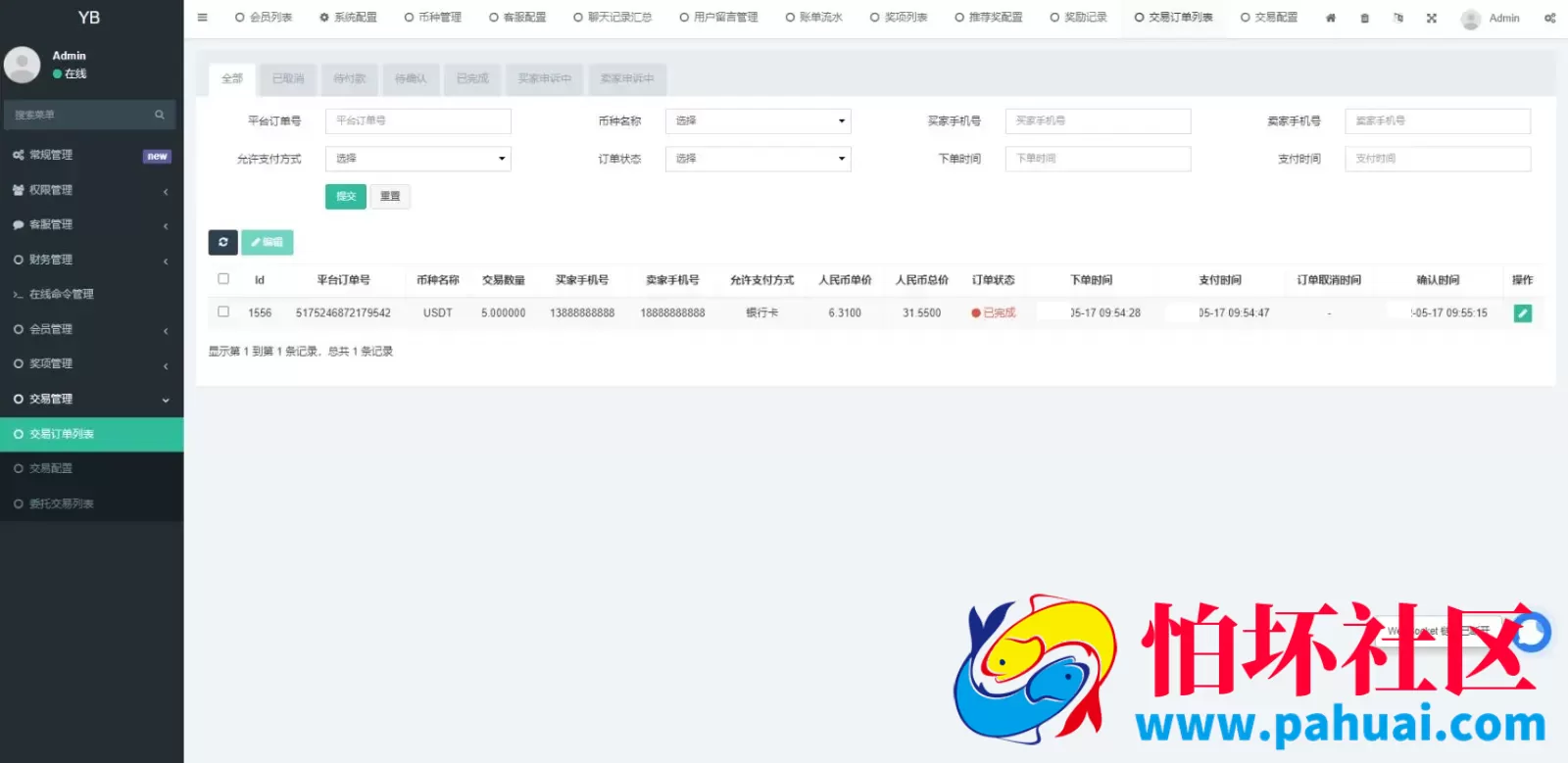The height and width of the screenshot is (763, 1568).
Task: Open the Admin user avatar in the top bar
Action: 1470,19
